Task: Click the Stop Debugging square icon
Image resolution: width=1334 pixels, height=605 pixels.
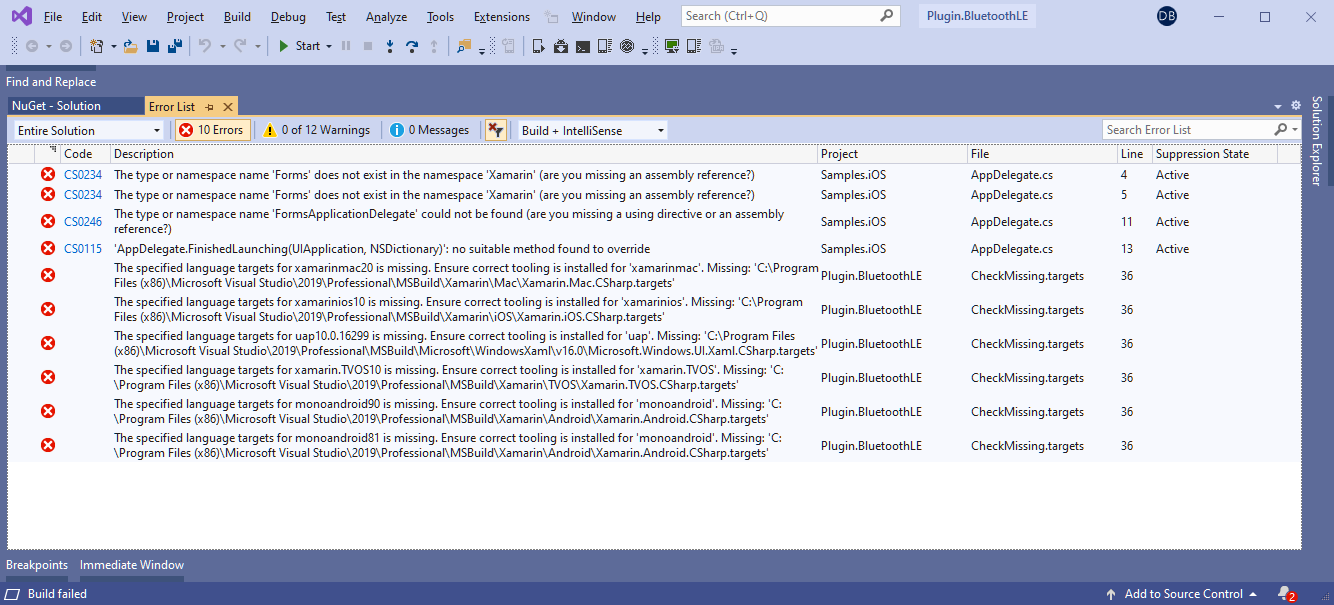Action: click(x=368, y=46)
